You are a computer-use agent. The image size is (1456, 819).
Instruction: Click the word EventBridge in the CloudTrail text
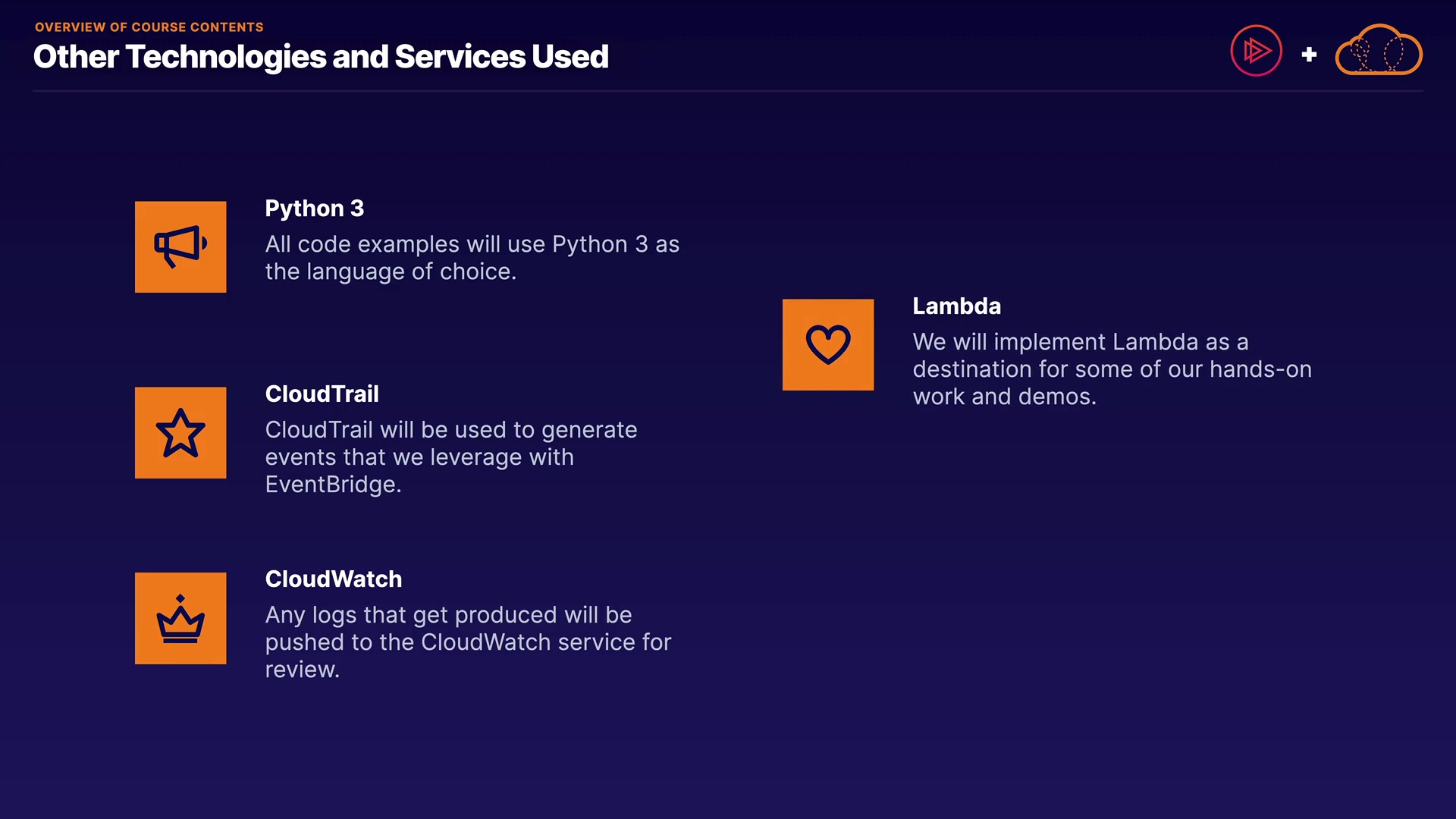point(333,485)
